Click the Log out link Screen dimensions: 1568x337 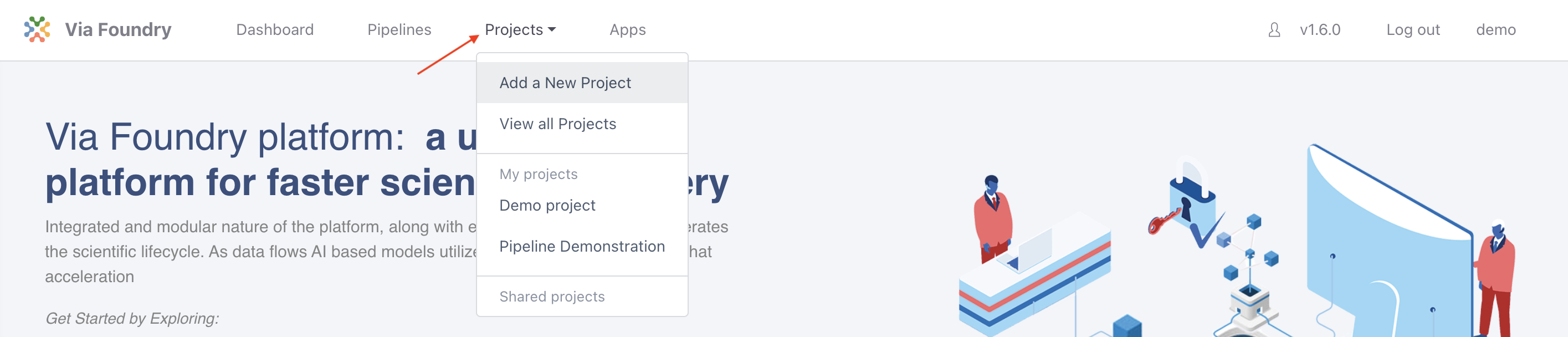[1413, 29]
